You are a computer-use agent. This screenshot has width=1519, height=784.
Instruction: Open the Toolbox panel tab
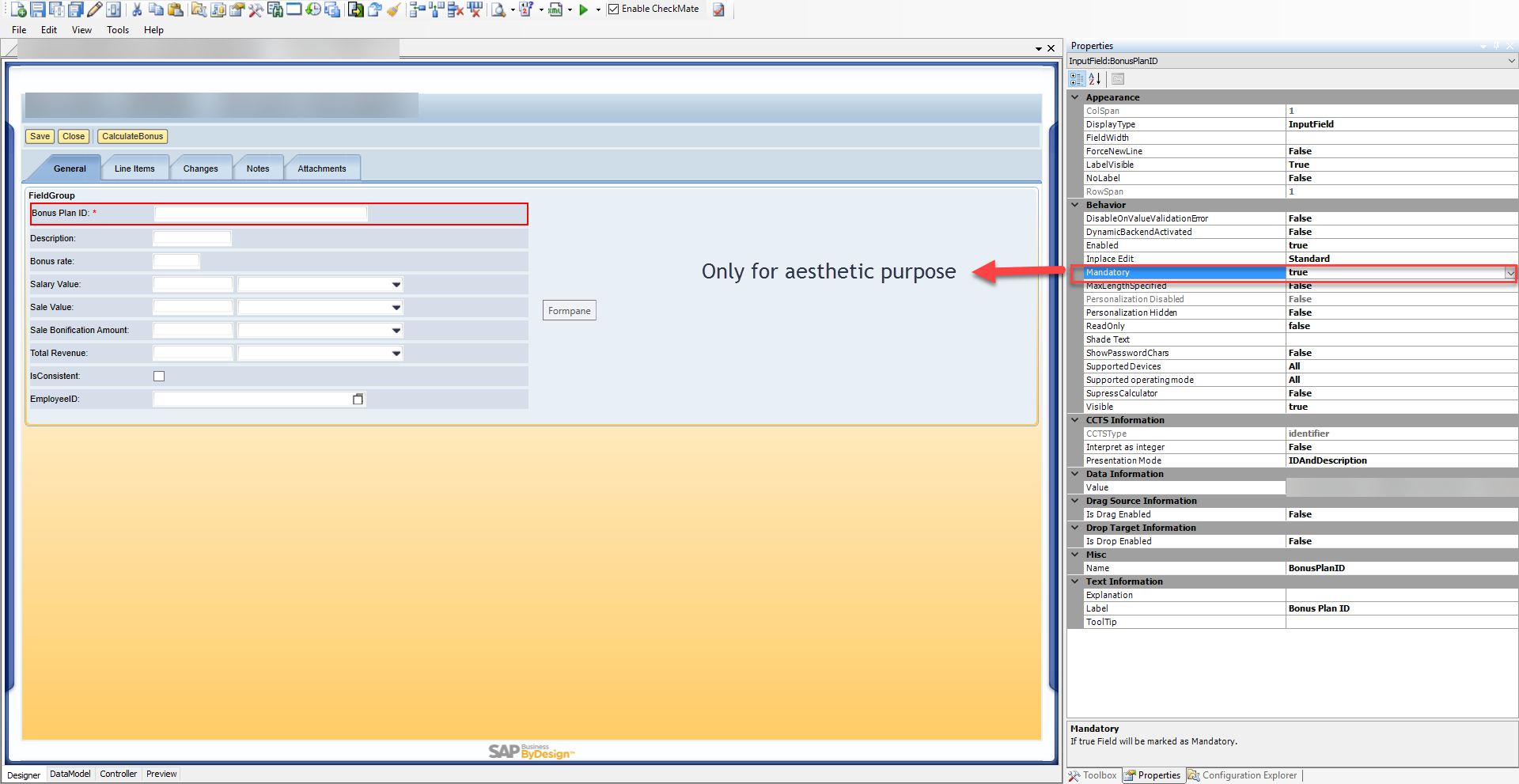1093,775
